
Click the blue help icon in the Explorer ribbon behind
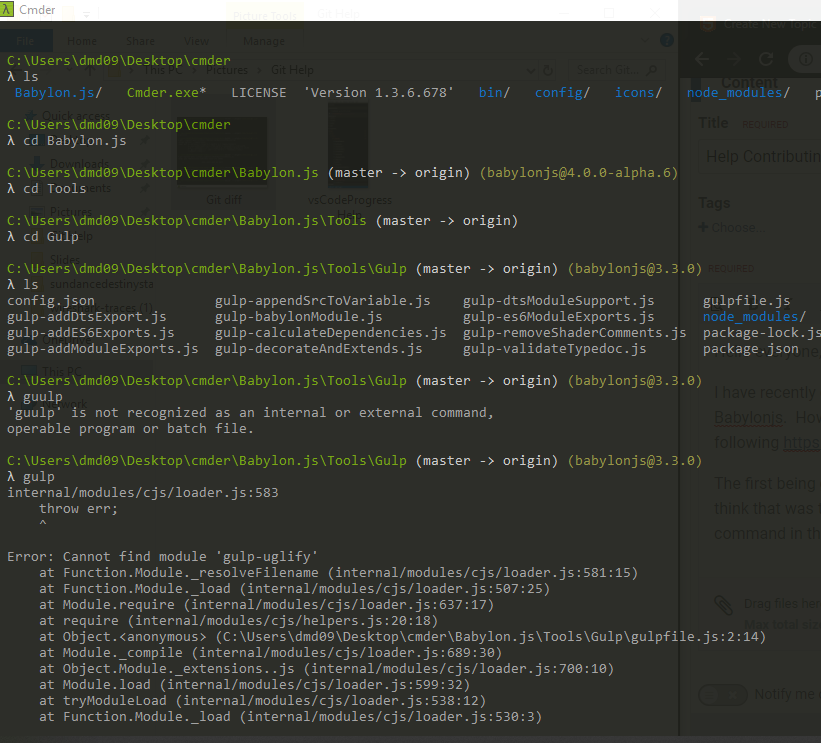(x=667, y=40)
